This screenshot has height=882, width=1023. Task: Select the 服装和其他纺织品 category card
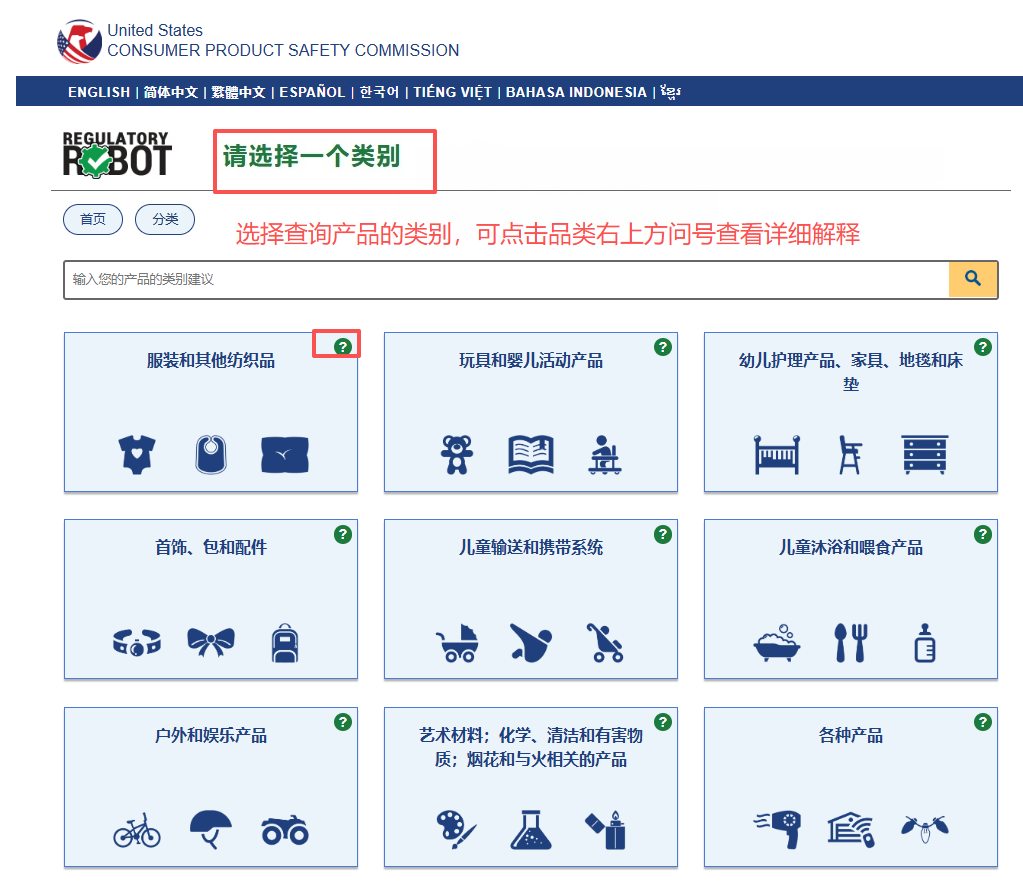(211, 412)
